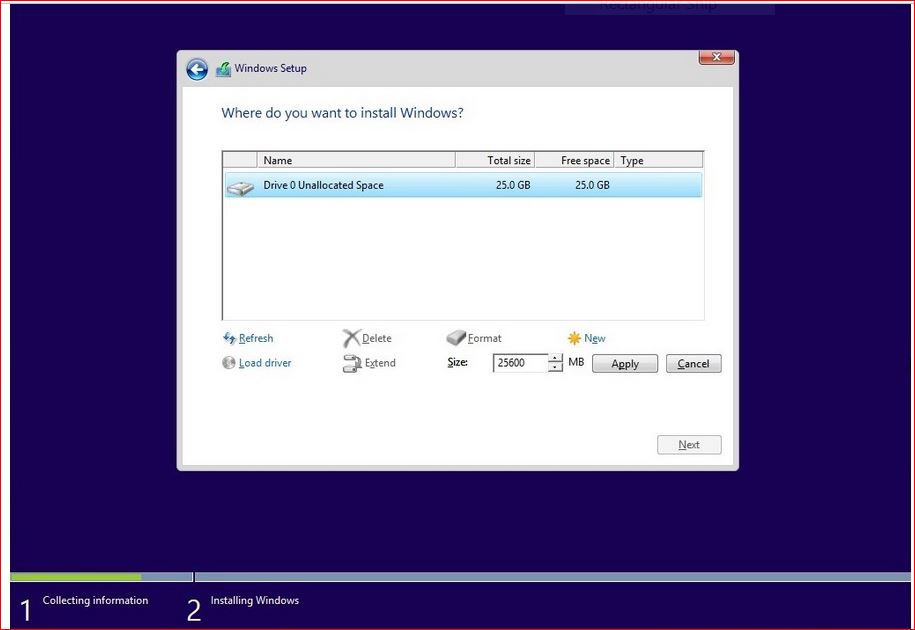Sort by the Type column header
The image size is (915, 630).
point(658,160)
